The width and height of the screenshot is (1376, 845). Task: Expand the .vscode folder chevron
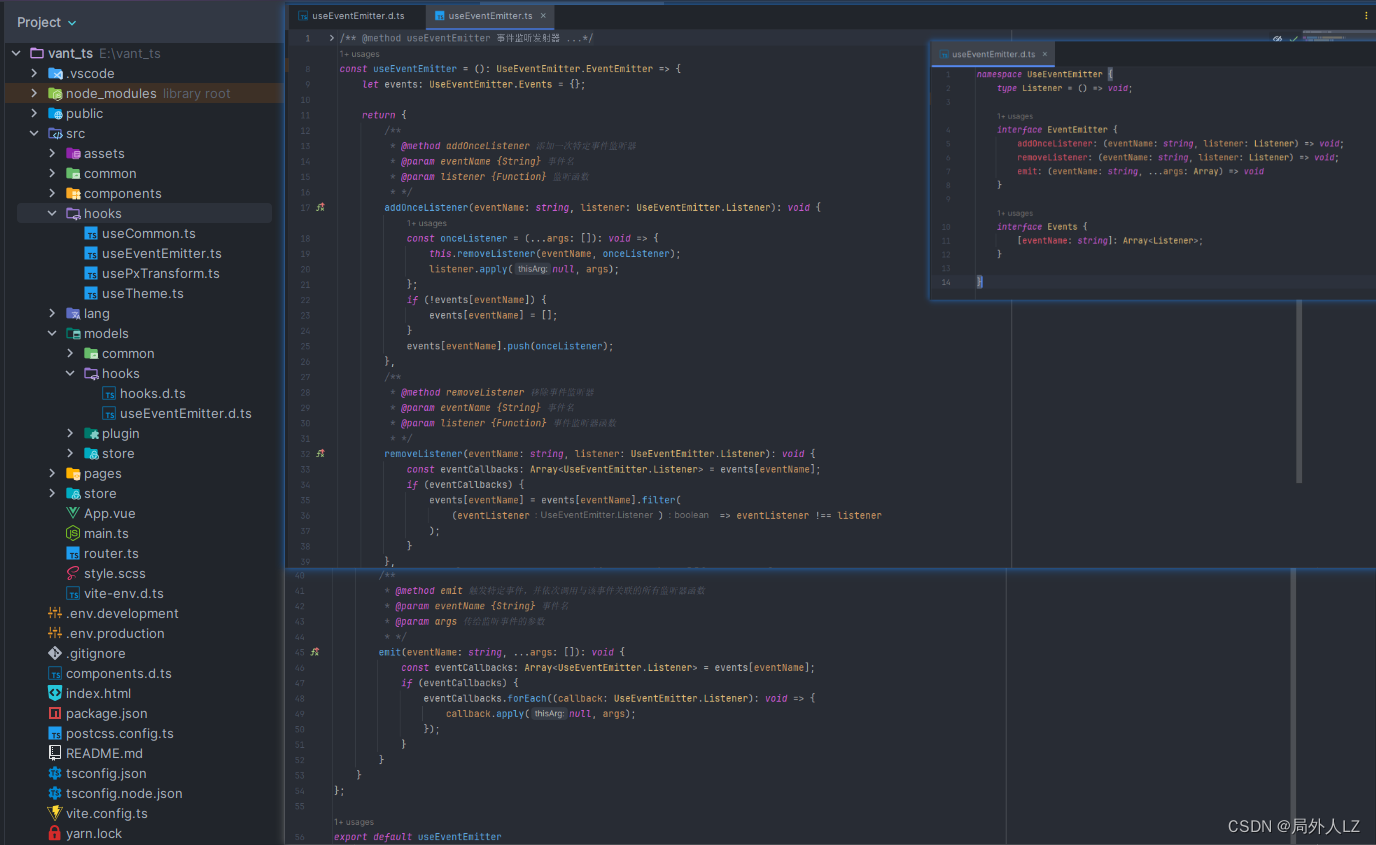[x=34, y=73]
